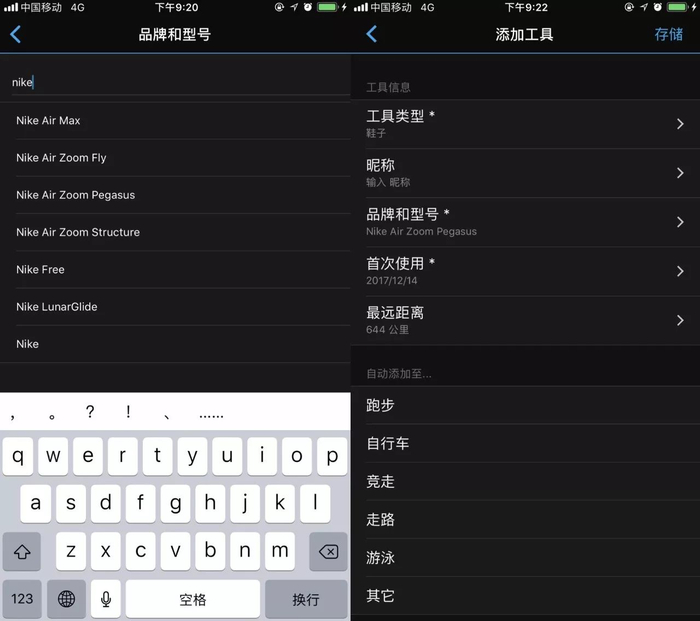Tap the q key
The image size is (700, 621).
[18, 456]
